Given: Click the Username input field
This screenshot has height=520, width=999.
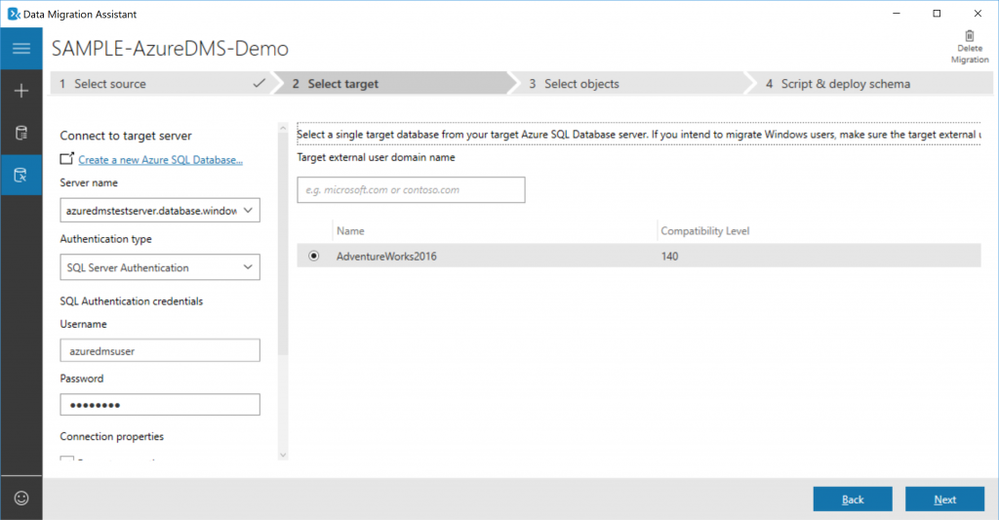Looking at the screenshot, I should point(160,350).
